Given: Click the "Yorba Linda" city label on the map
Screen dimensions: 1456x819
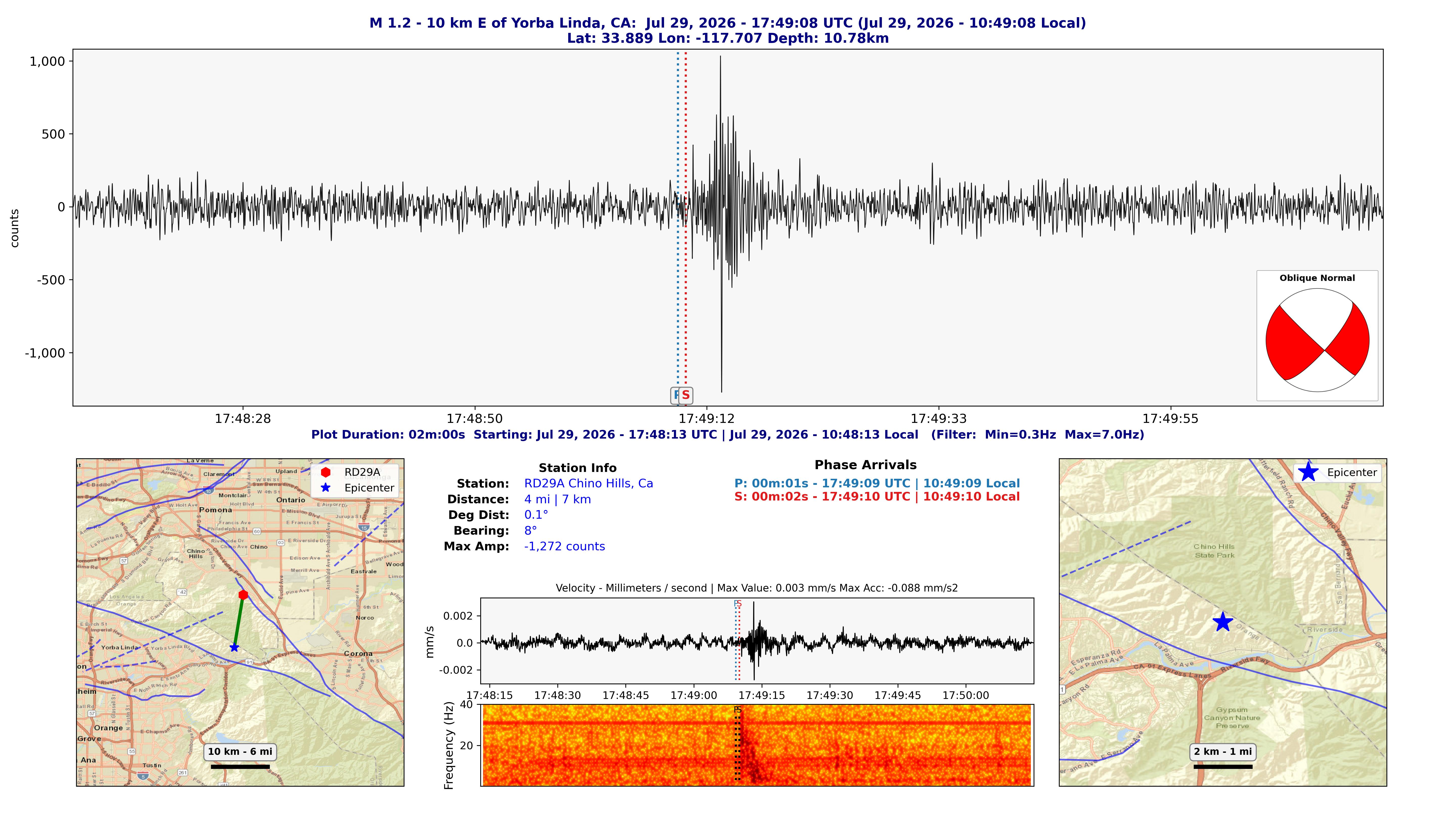Looking at the screenshot, I should (120, 648).
